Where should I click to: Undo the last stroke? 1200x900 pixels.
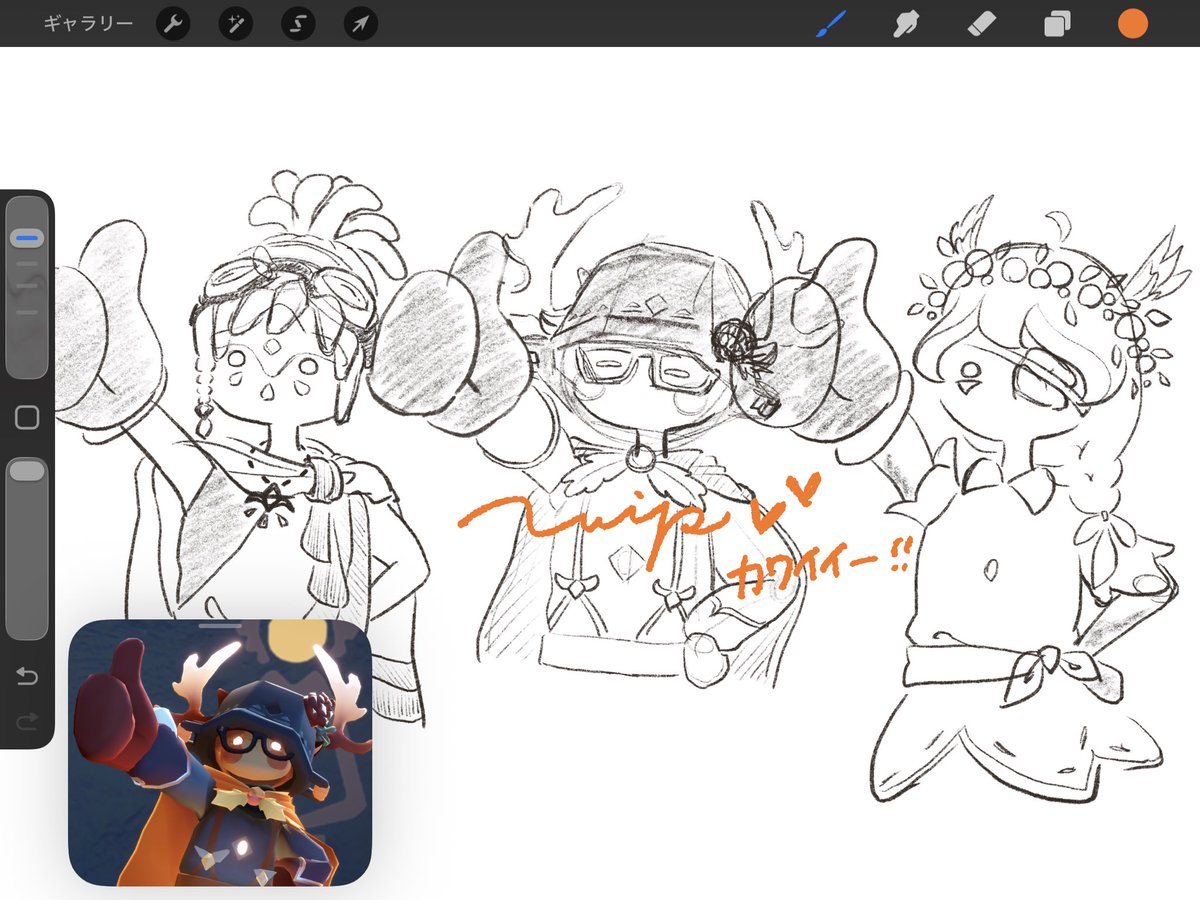click(x=27, y=678)
